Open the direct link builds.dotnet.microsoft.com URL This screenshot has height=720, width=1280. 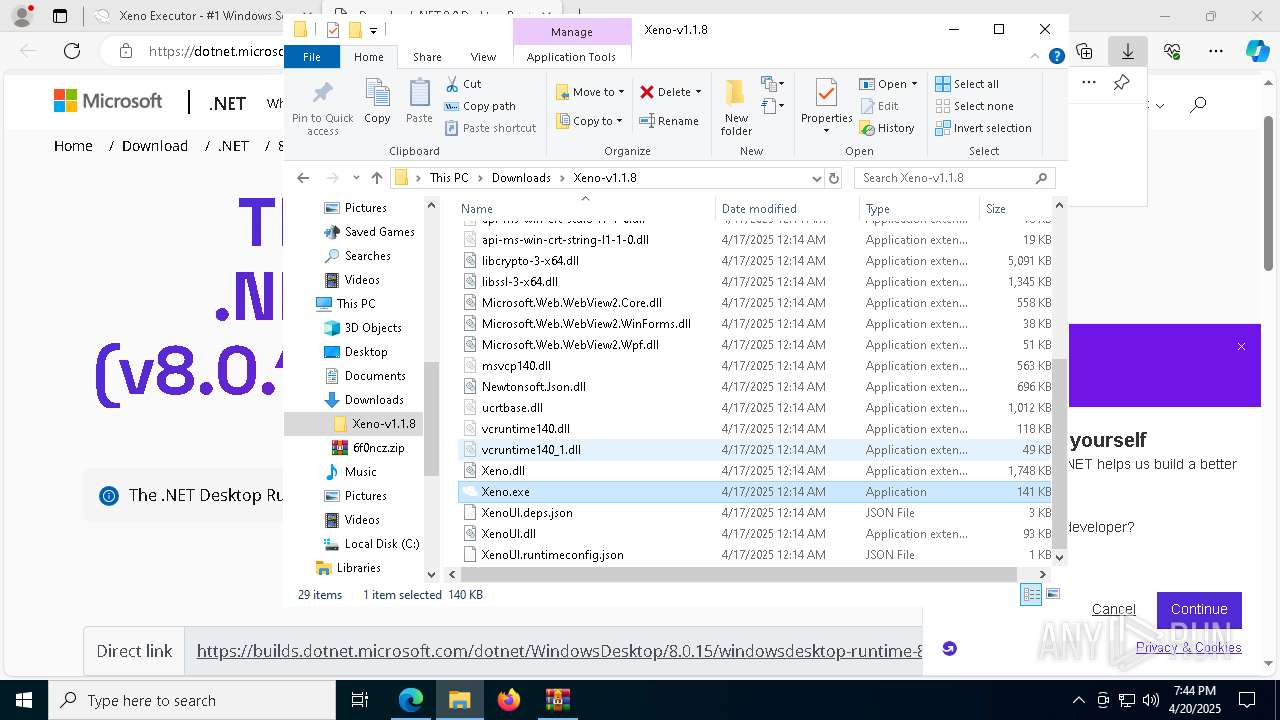(x=560, y=651)
